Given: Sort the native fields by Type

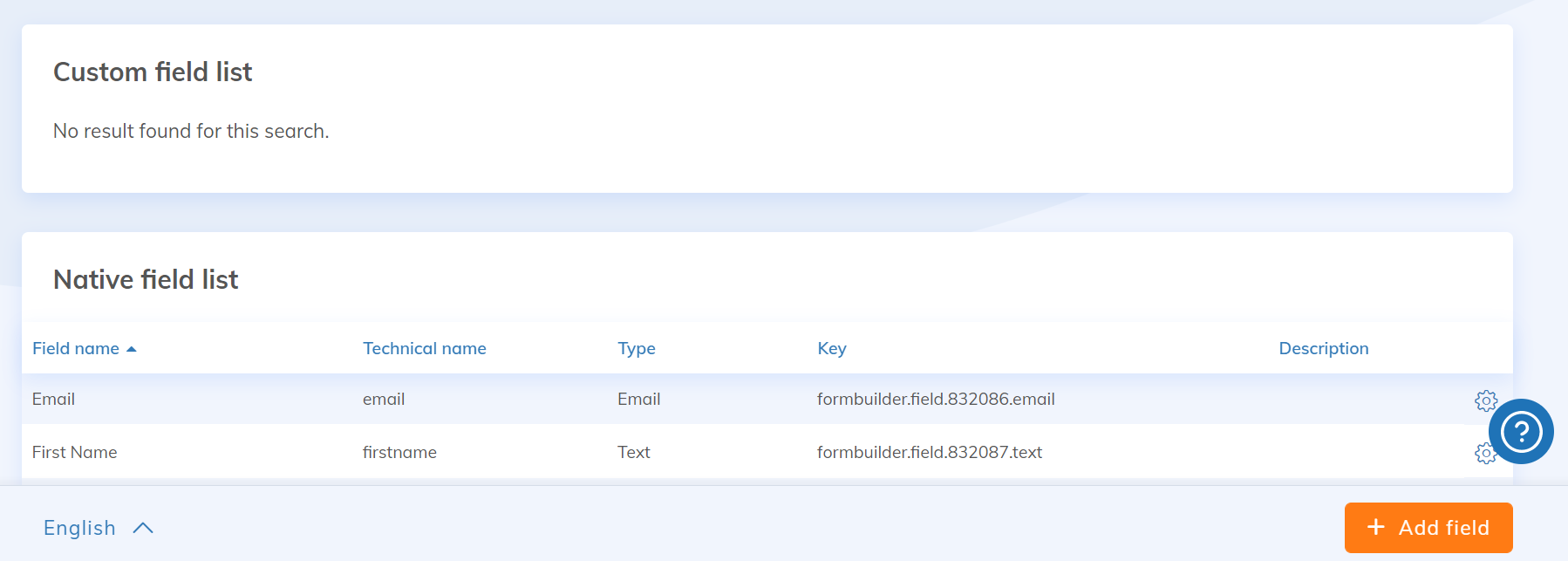Looking at the screenshot, I should pos(636,348).
